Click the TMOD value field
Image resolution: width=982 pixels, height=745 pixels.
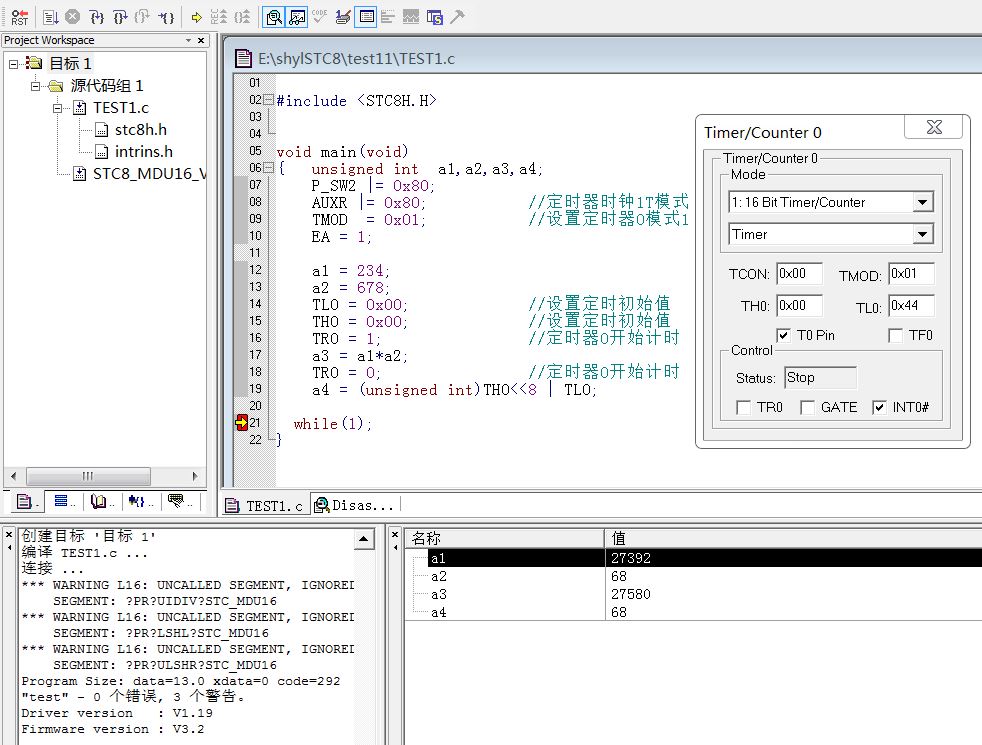(911, 274)
